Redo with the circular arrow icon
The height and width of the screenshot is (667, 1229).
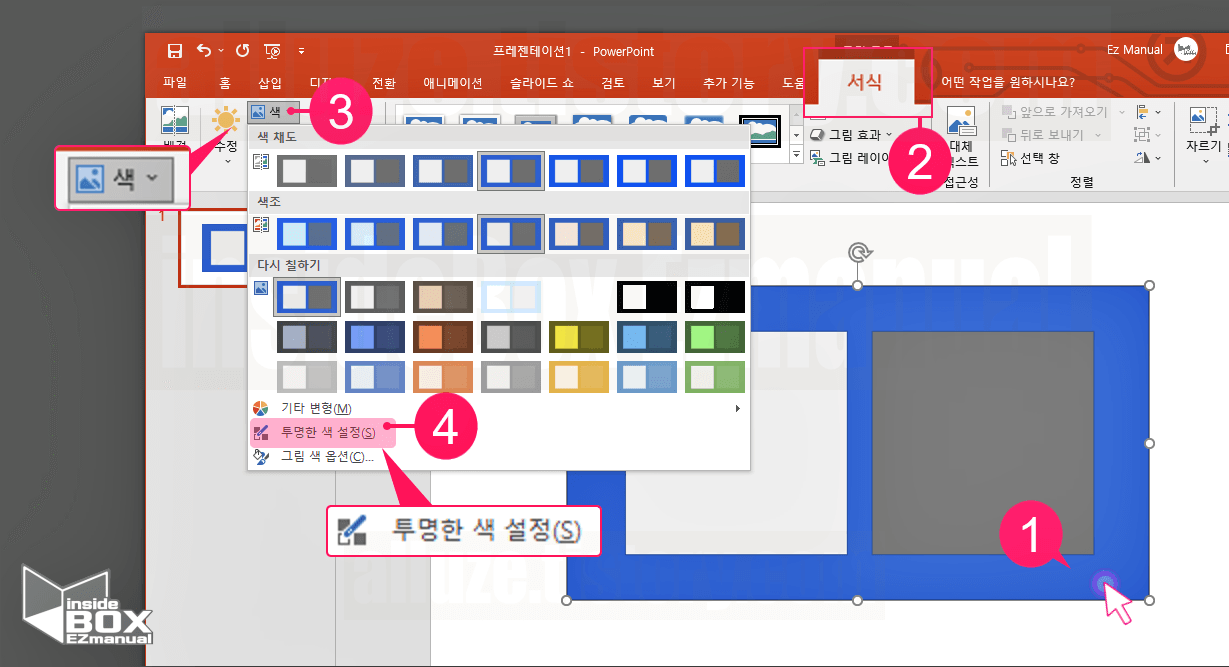pos(242,51)
